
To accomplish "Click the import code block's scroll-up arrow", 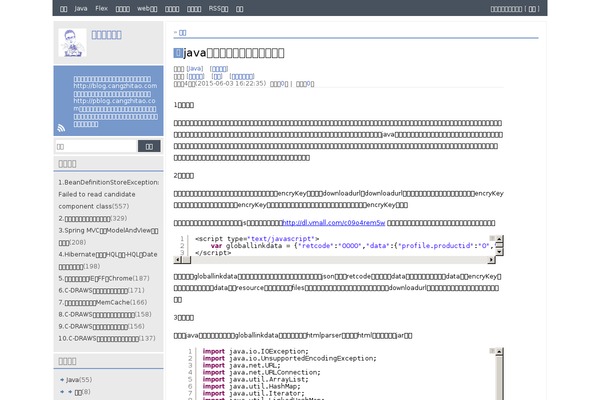I will click(x=499, y=351).
